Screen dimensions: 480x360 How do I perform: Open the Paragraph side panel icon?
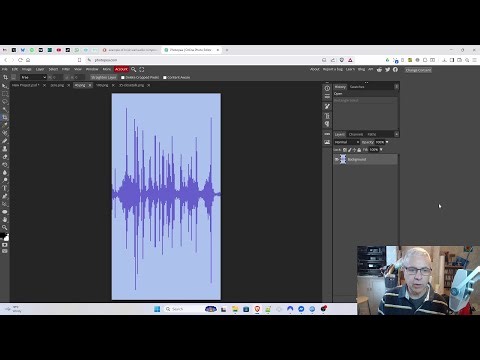pos(327,124)
